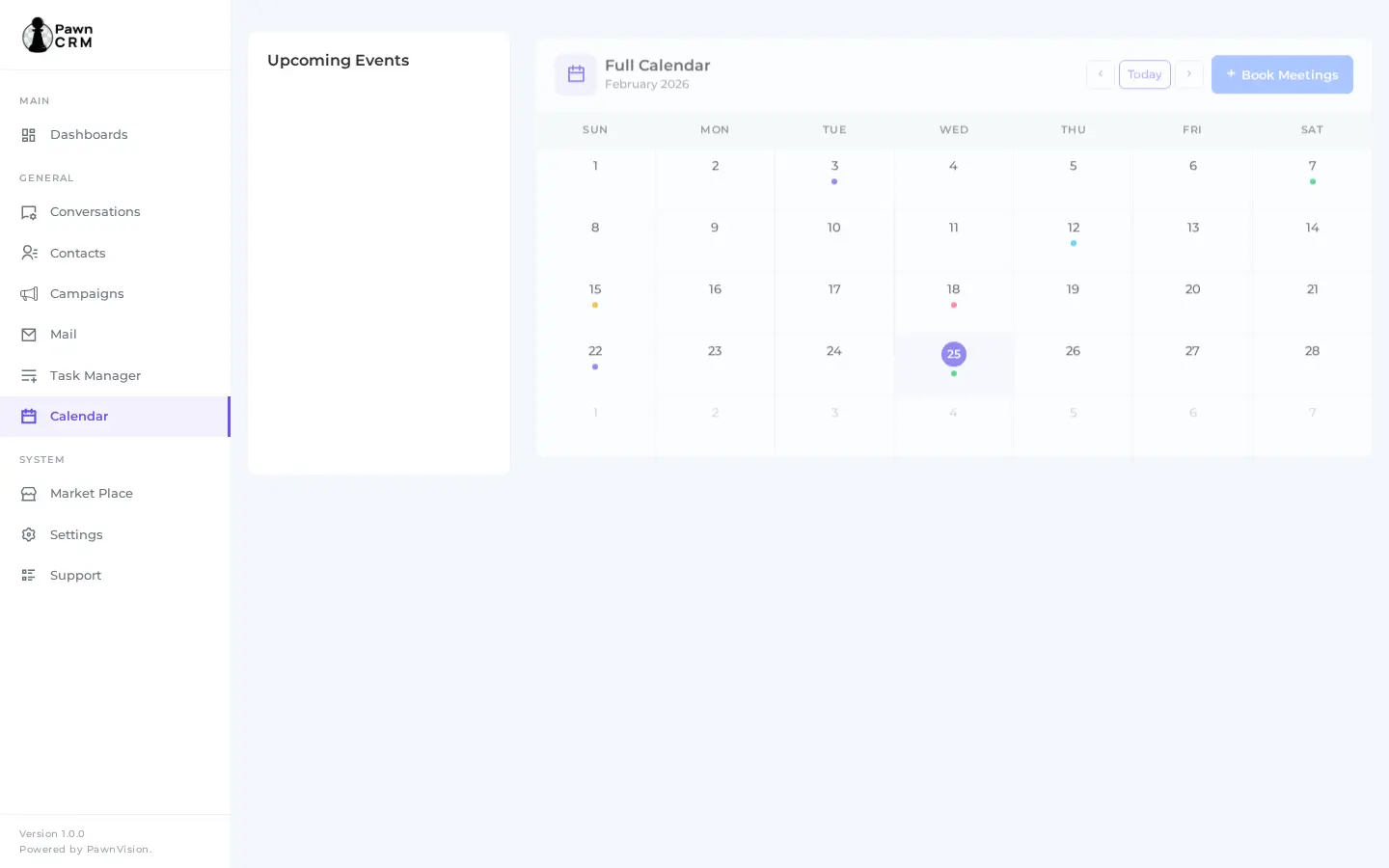The height and width of the screenshot is (868, 1389).
Task: Navigate to the previous month chevron
Action: tap(1101, 74)
